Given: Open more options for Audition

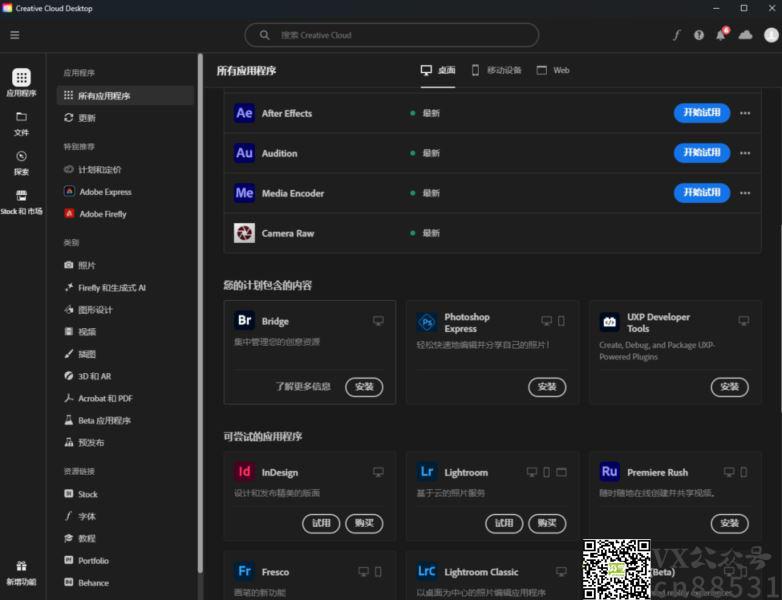Looking at the screenshot, I should point(745,153).
